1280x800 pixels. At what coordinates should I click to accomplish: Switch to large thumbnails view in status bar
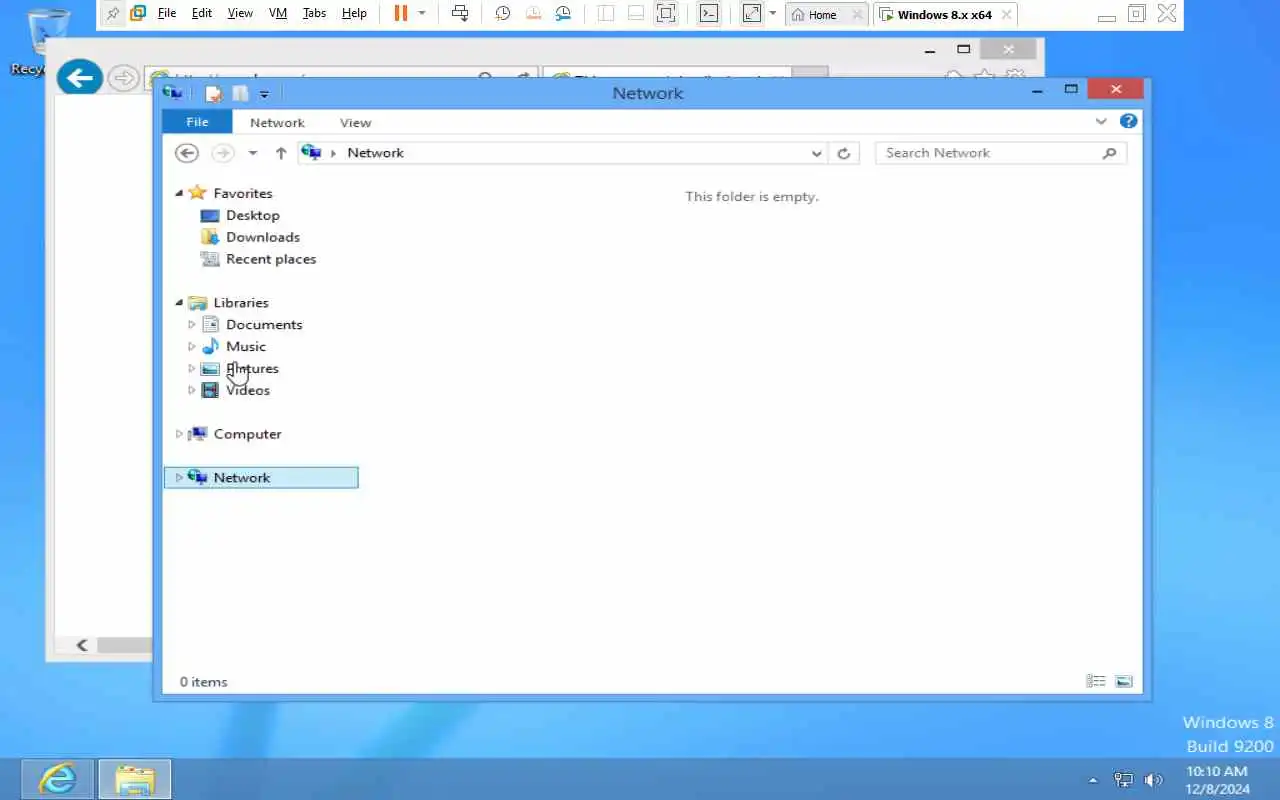tap(1124, 681)
